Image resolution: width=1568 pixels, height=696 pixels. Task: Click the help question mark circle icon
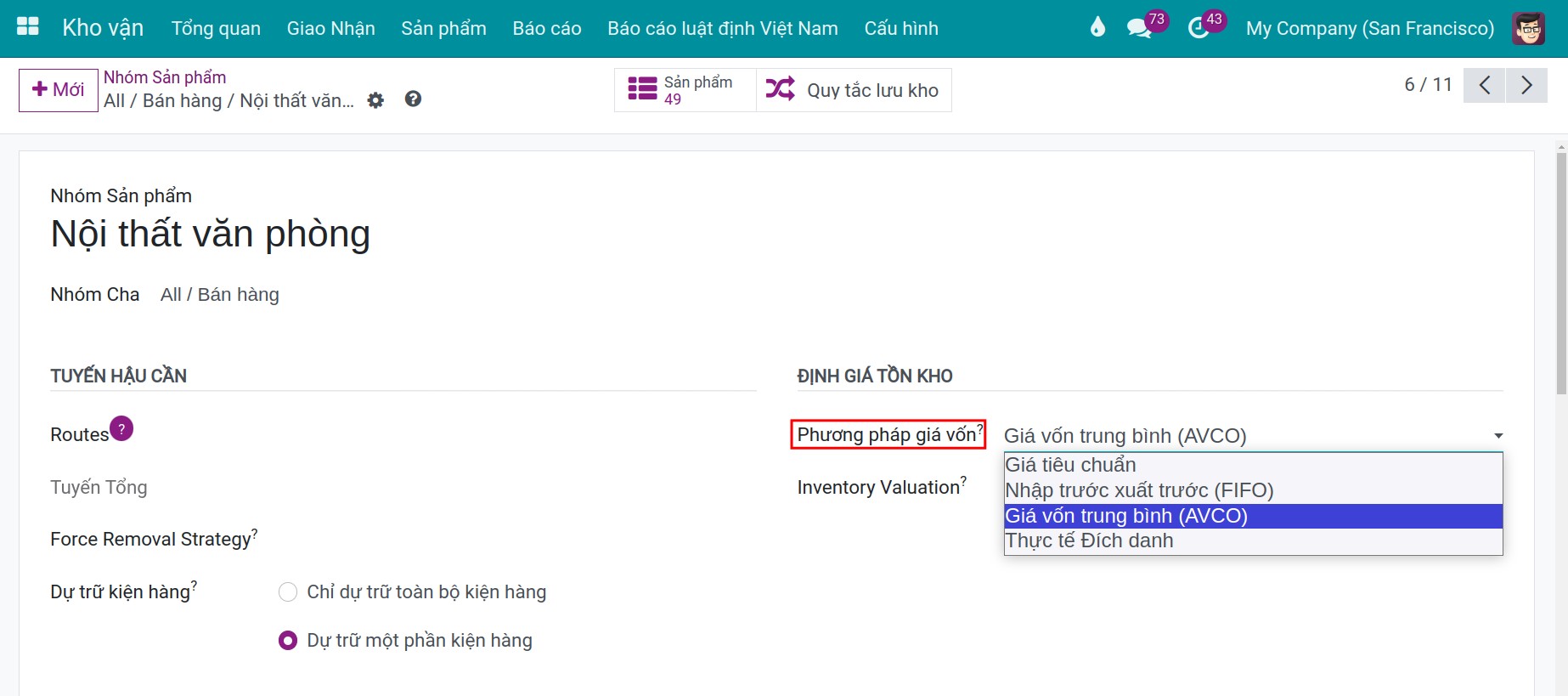coord(413,99)
